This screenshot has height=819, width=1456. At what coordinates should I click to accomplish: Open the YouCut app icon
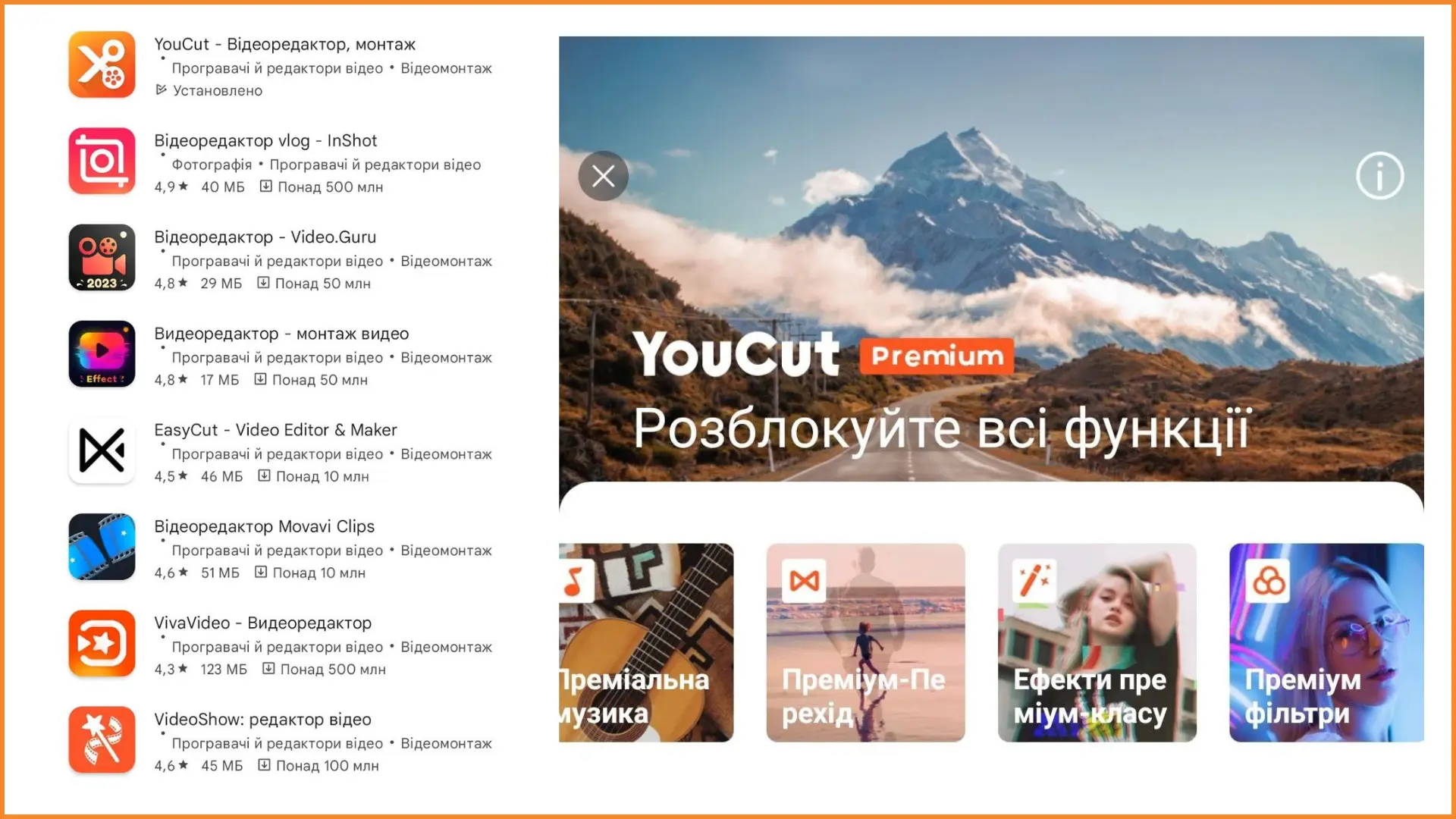[x=102, y=64]
